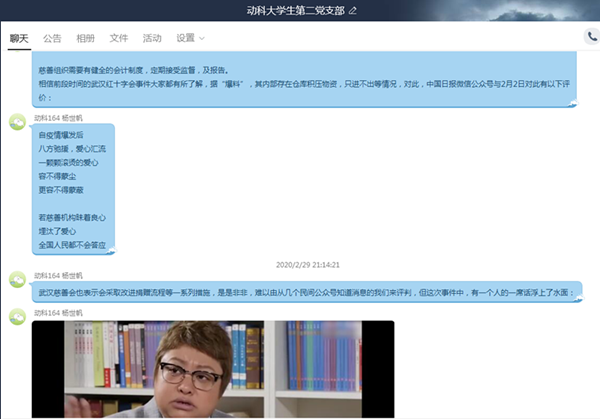The height and width of the screenshot is (419, 600).
Task: Click the arrow next to 设置
Action: (x=203, y=38)
